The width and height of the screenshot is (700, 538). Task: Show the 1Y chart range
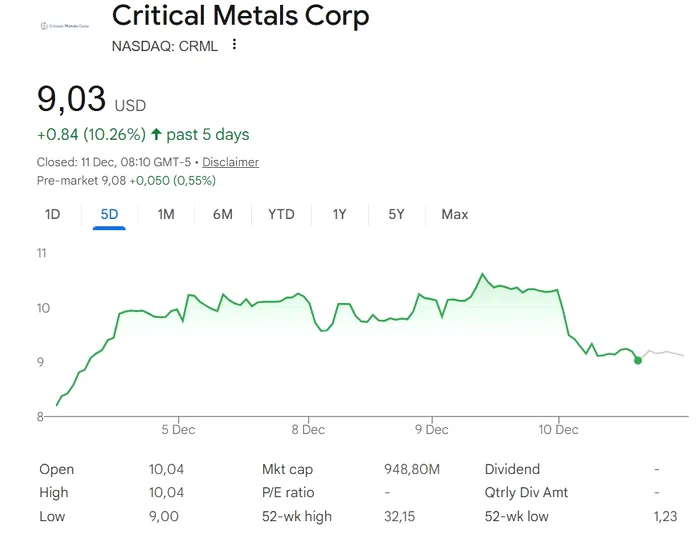point(340,214)
